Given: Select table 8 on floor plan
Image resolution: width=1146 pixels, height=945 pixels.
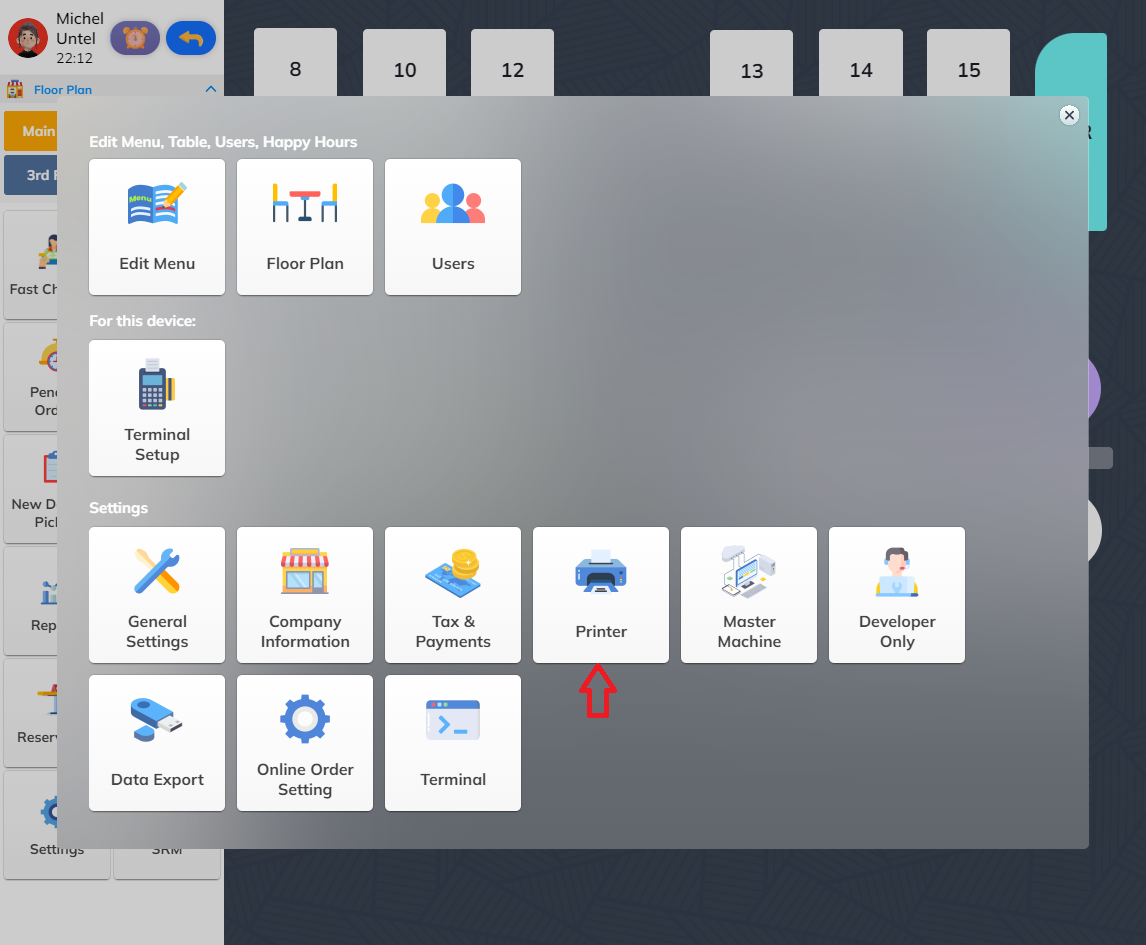Looking at the screenshot, I should (295, 63).
